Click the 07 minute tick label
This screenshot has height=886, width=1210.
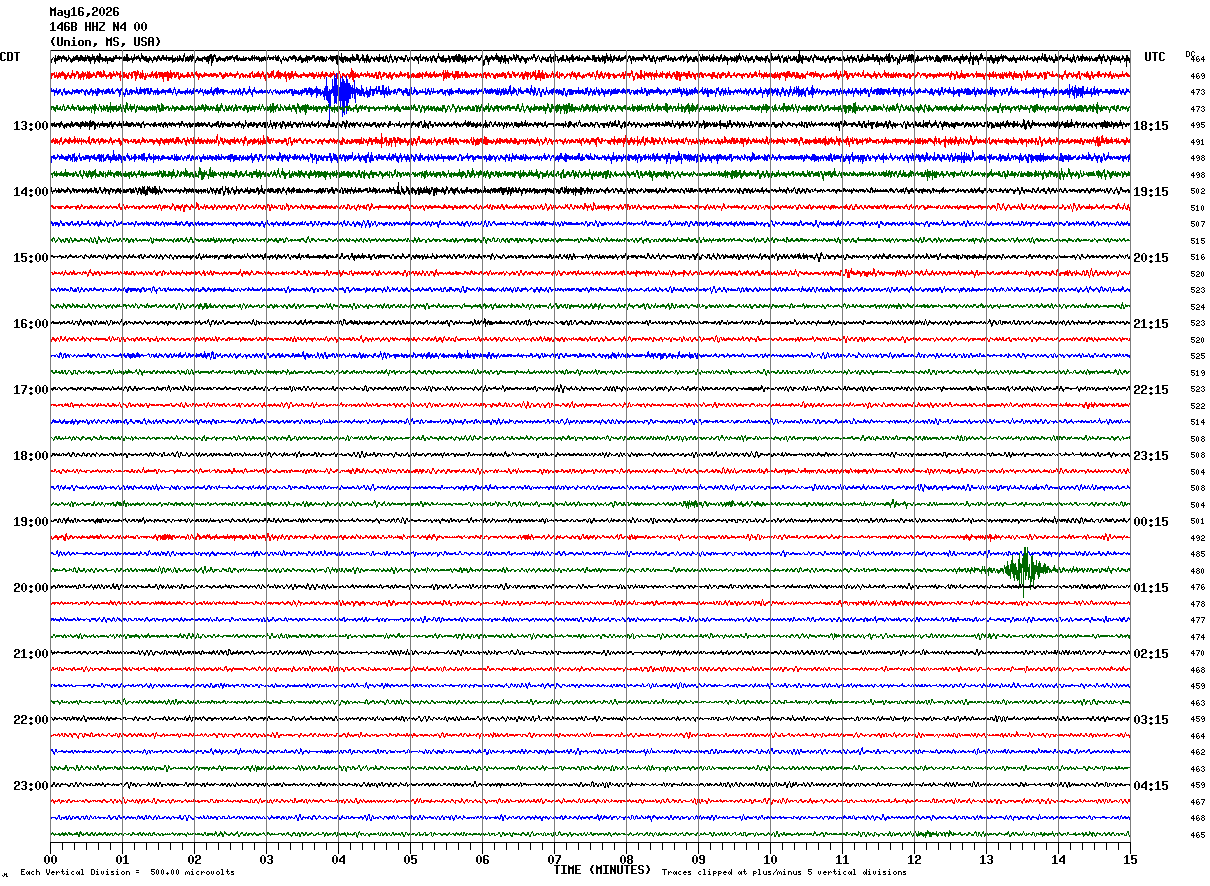(x=554, y=859)
